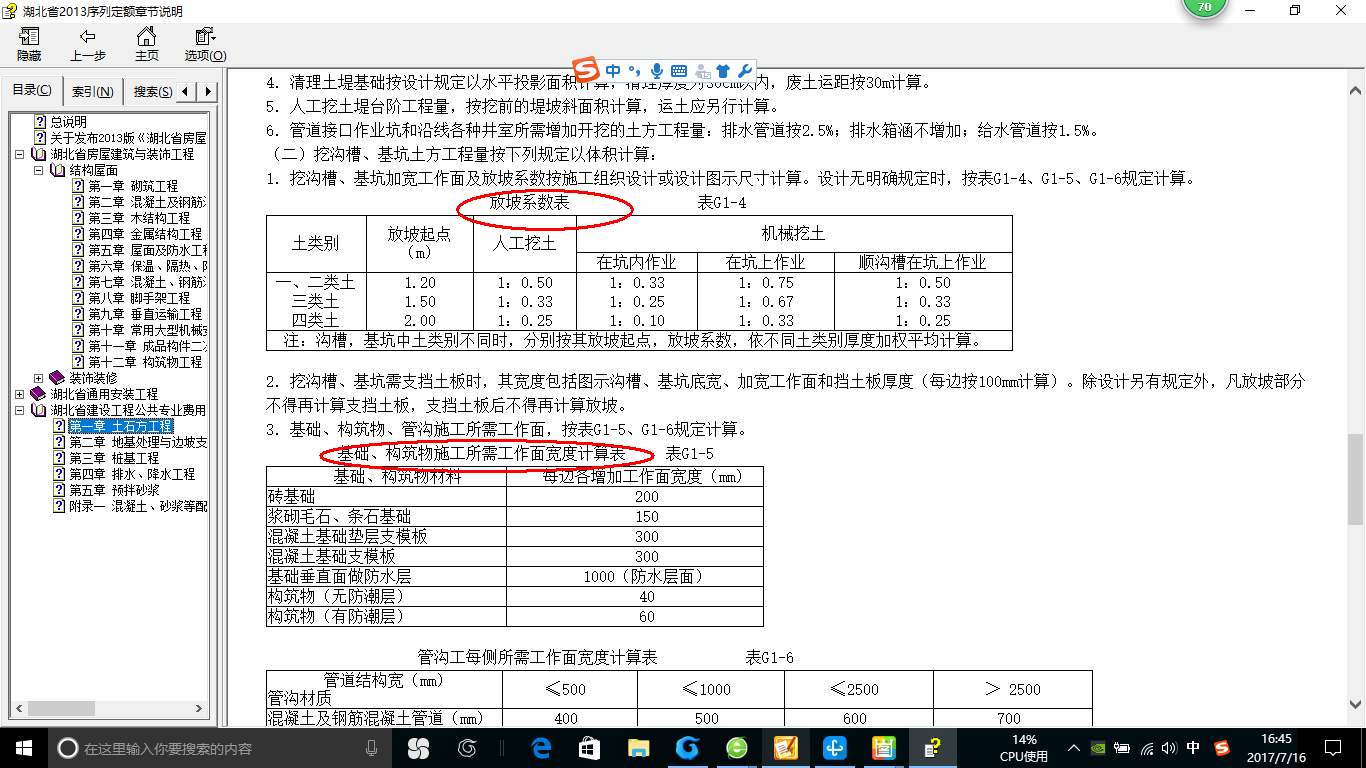Image resolution: width=1366 pixels, height=768 pixels.
Task: Select 第二章 地基处理与边坡支 topic
Action: pyautogui.click(x=137, y=442)
